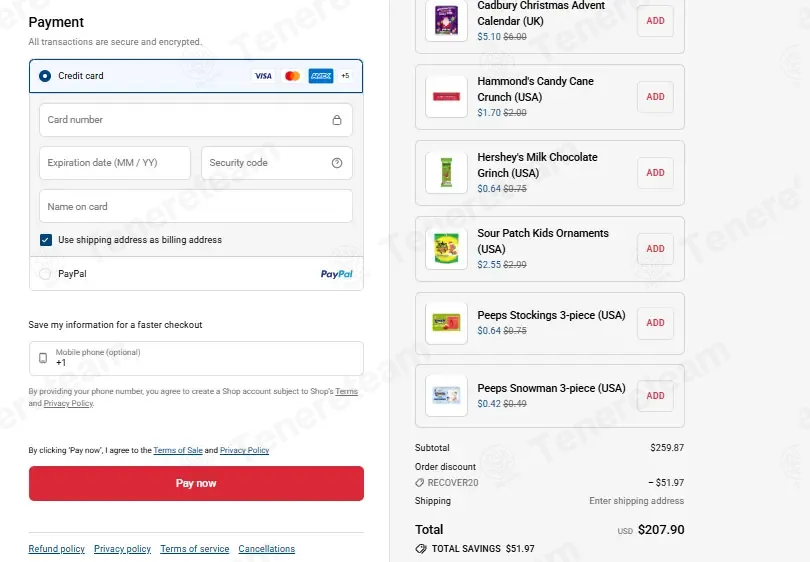
Task: Add Peeps Stockings 3-piece to order
Action: [655, 323]
